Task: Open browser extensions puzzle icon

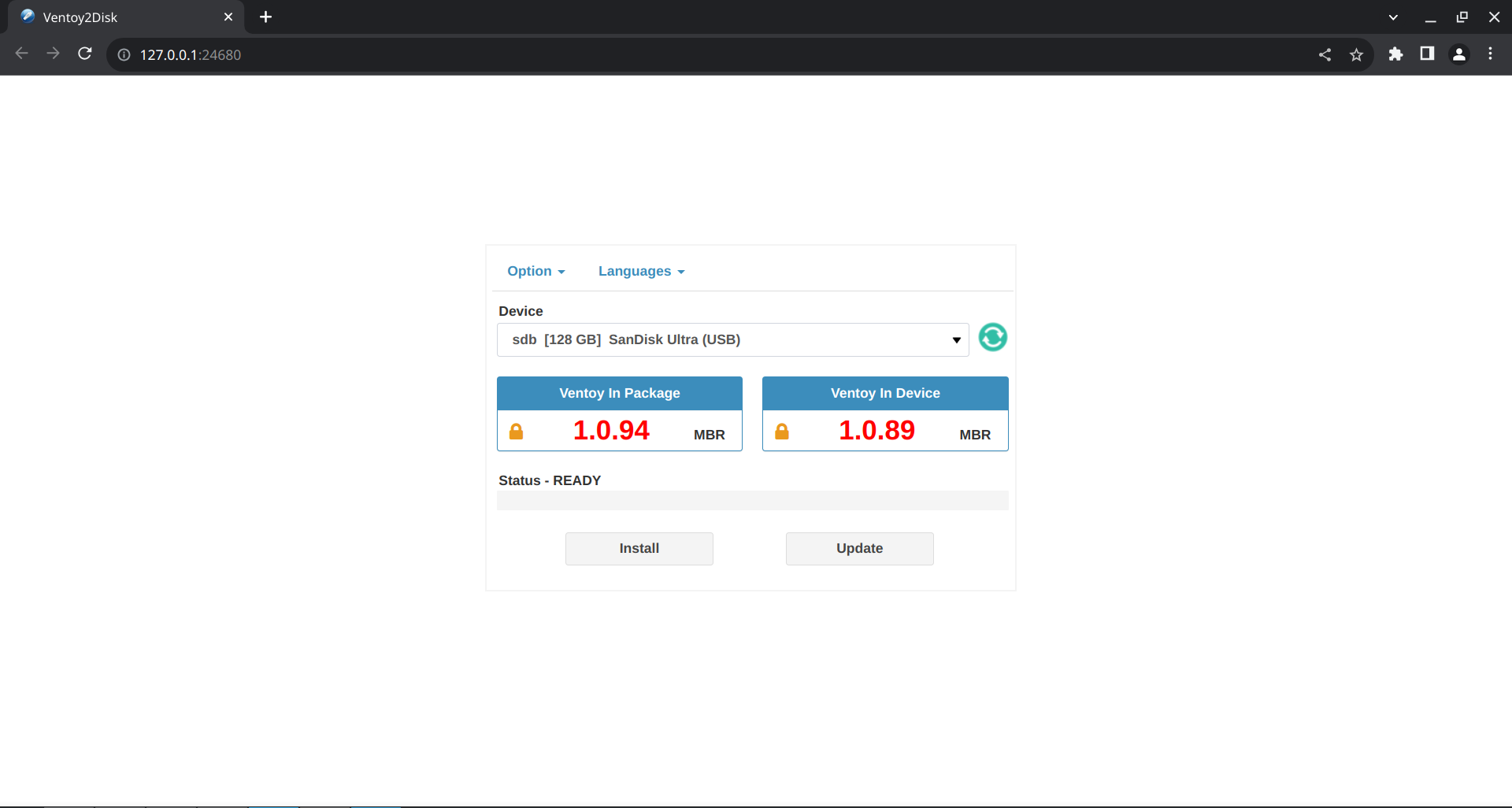Action: pyautogui.click(x=1395, y=54)
